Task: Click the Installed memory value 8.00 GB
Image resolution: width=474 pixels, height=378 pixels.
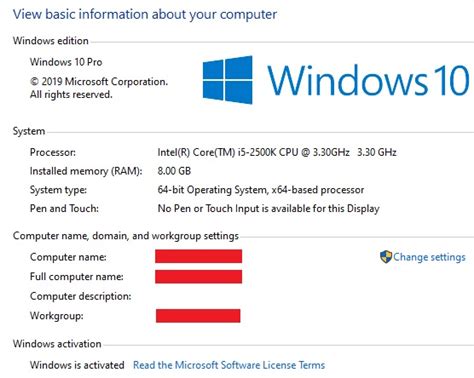Action: coord(174,171)
